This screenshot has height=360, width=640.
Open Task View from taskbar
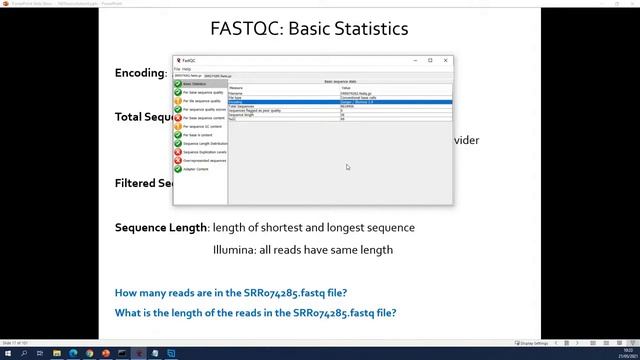coord(40,353)
